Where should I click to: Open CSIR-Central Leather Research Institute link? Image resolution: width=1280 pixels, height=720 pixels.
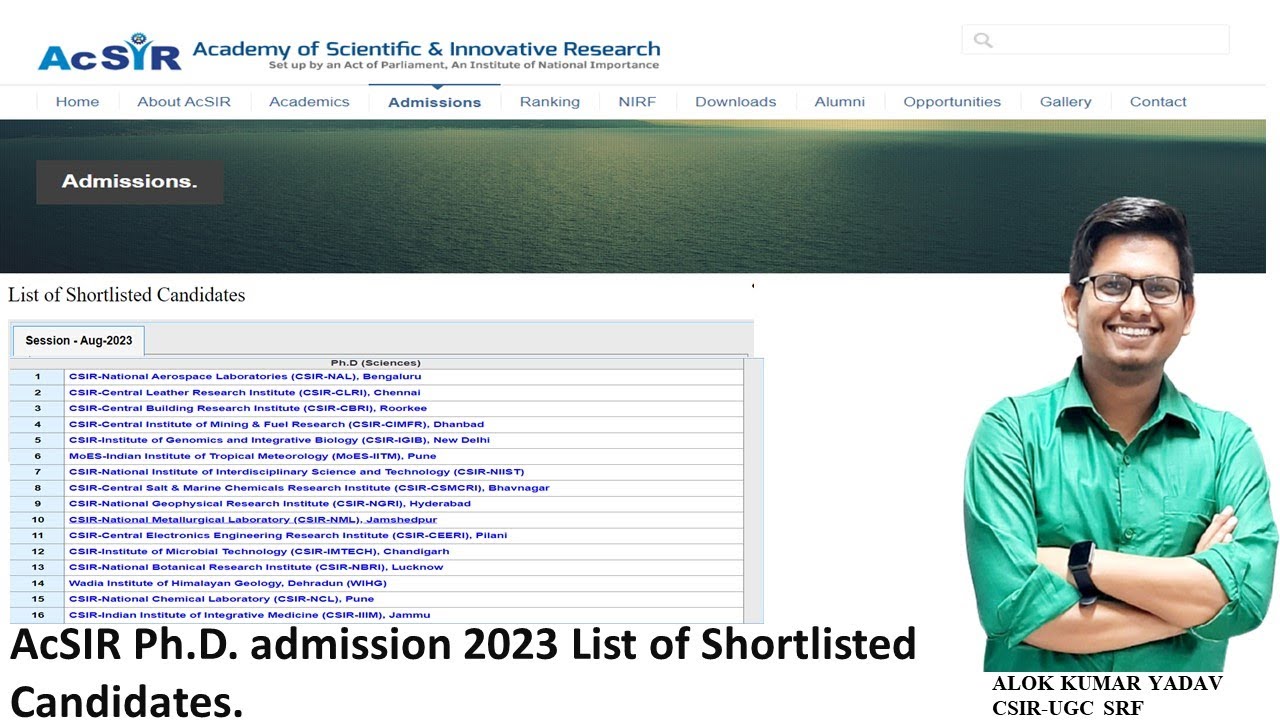244,392
